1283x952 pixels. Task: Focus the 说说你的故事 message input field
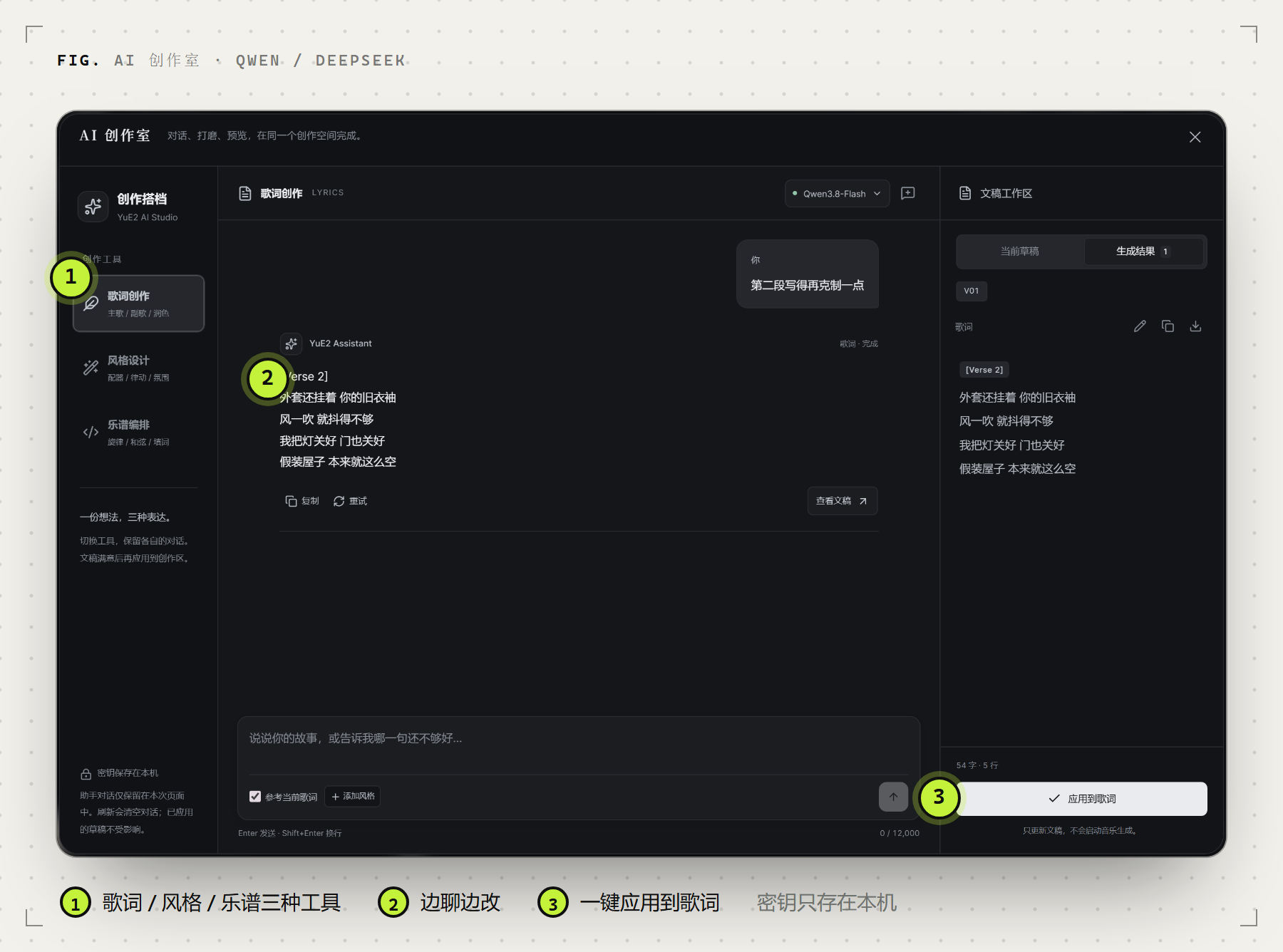578,745
